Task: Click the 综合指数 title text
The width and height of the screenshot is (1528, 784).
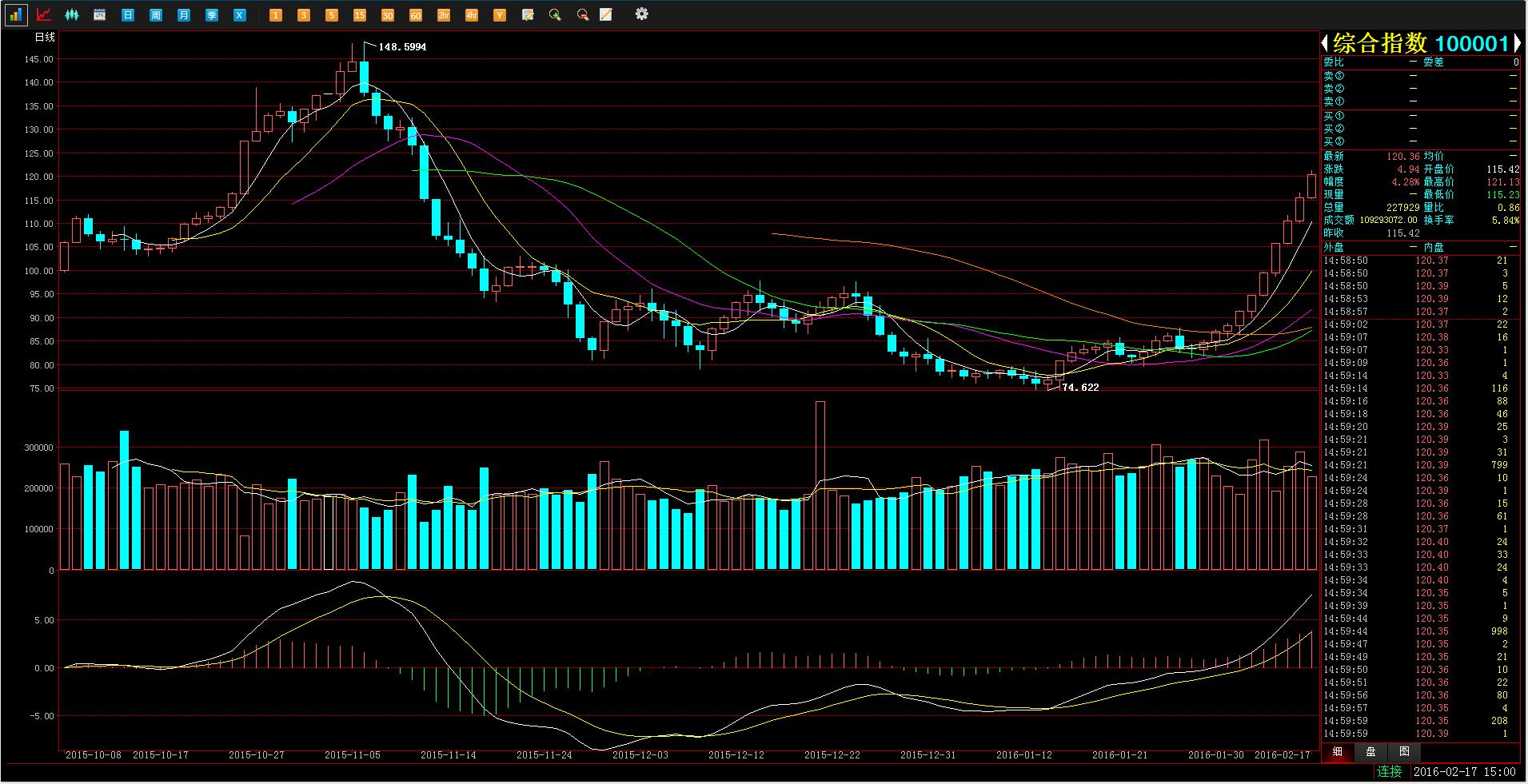Action: coord(1379,43)
